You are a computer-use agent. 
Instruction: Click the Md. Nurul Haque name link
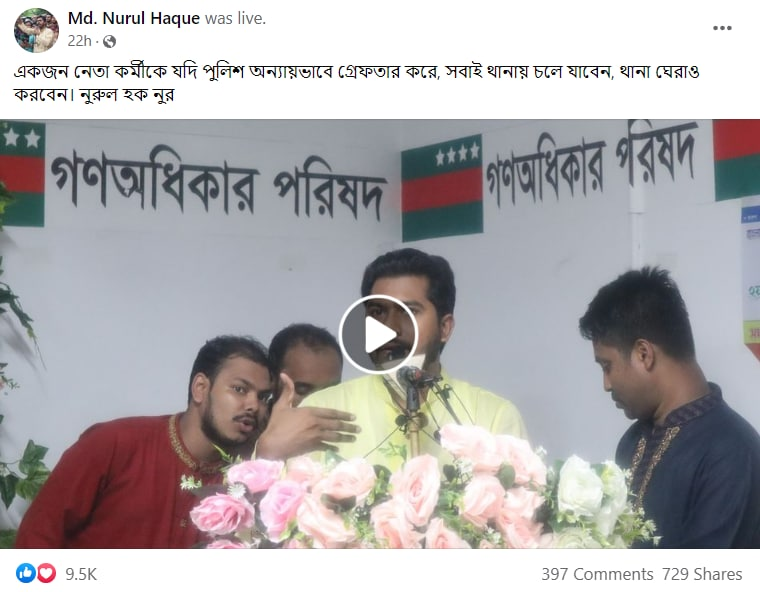click(x=134, y=18)
